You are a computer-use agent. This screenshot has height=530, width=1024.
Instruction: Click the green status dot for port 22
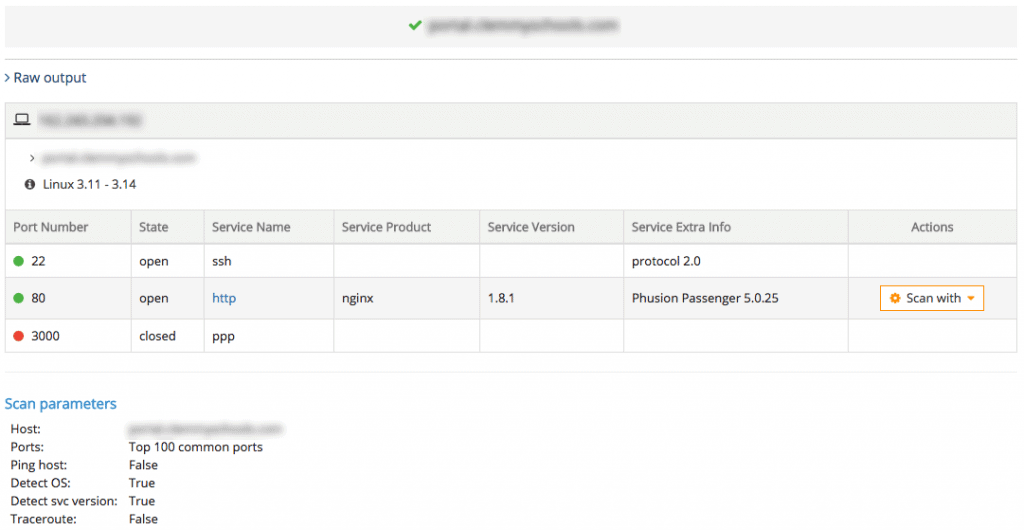click(x=18, y=261)
